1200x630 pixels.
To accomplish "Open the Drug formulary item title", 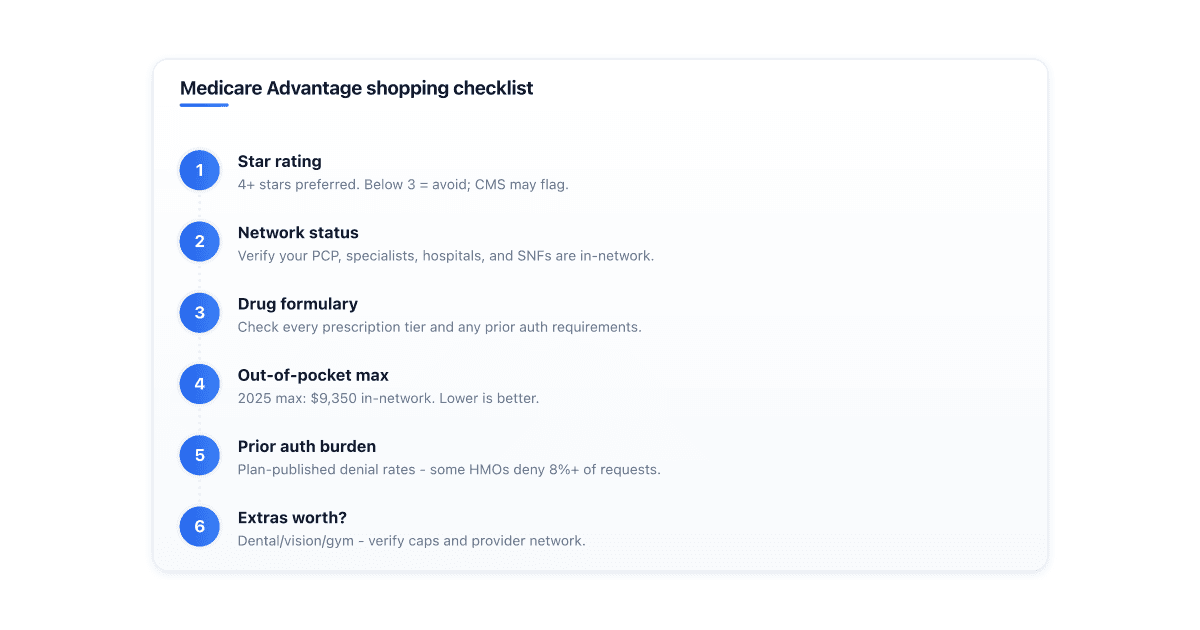I will pos(298,304).
